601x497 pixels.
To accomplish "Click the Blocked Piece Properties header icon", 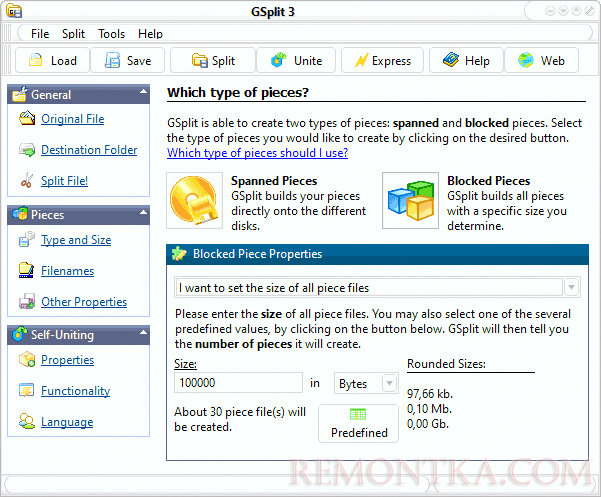I will pyautogui.click(x=179, y=254).
